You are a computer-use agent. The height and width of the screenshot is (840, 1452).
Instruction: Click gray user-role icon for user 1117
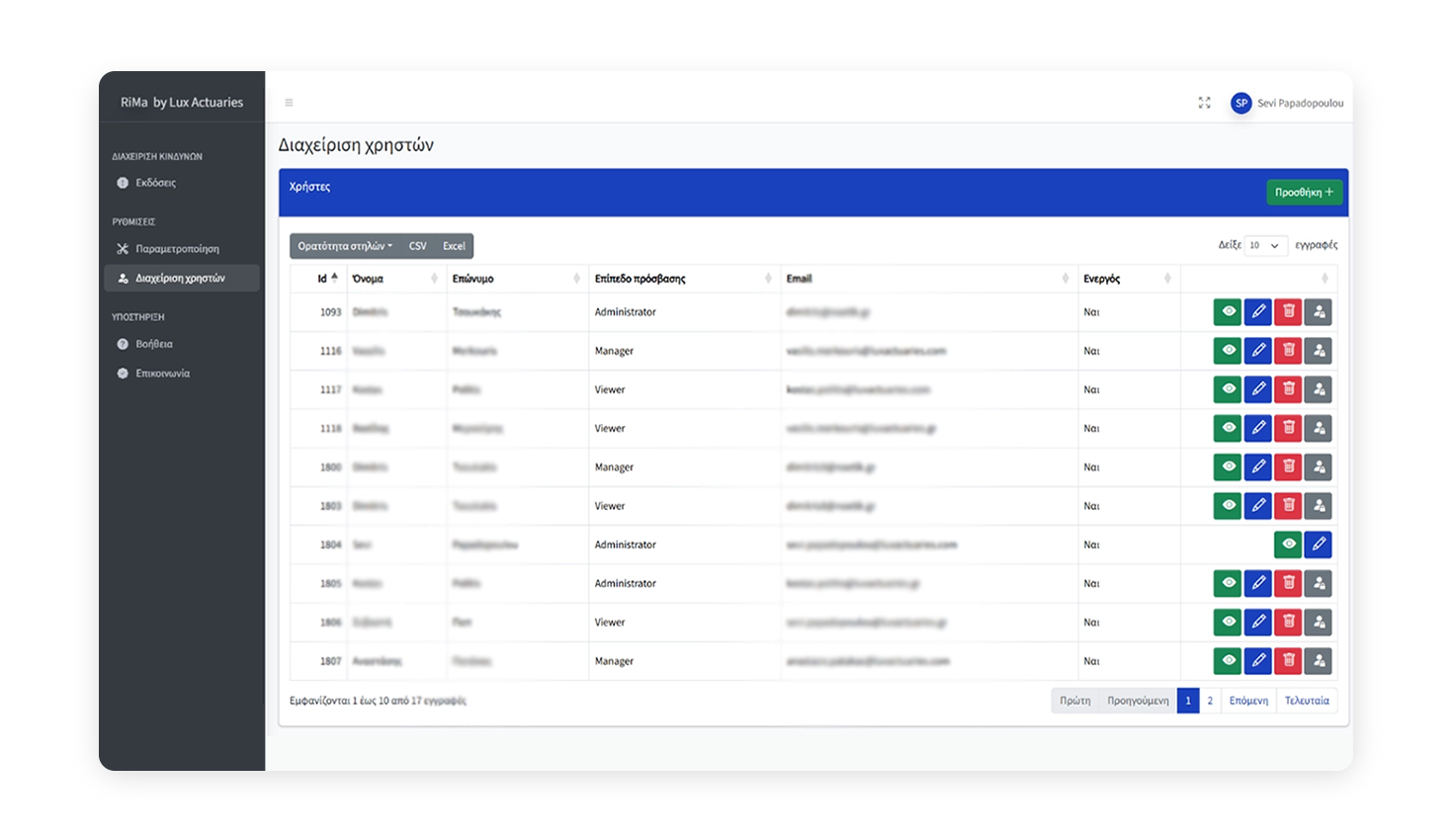(x=1319, y=389)
